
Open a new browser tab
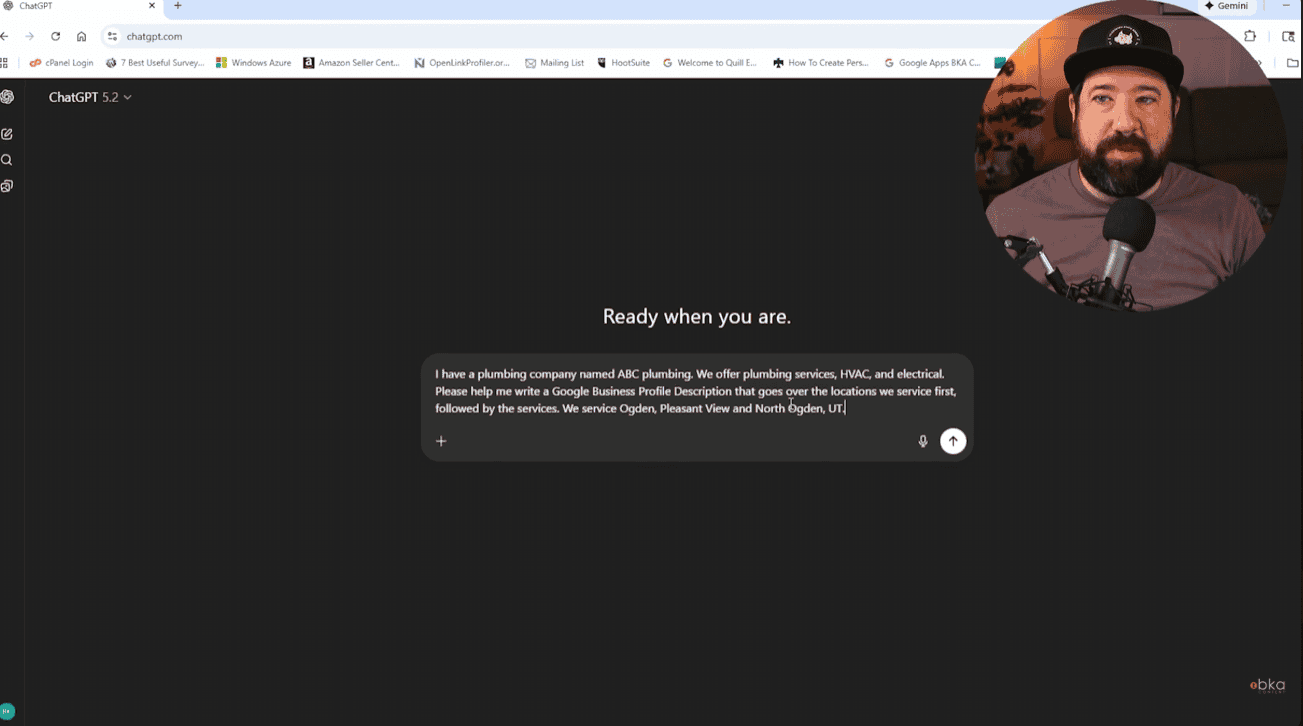click(178, 6)
